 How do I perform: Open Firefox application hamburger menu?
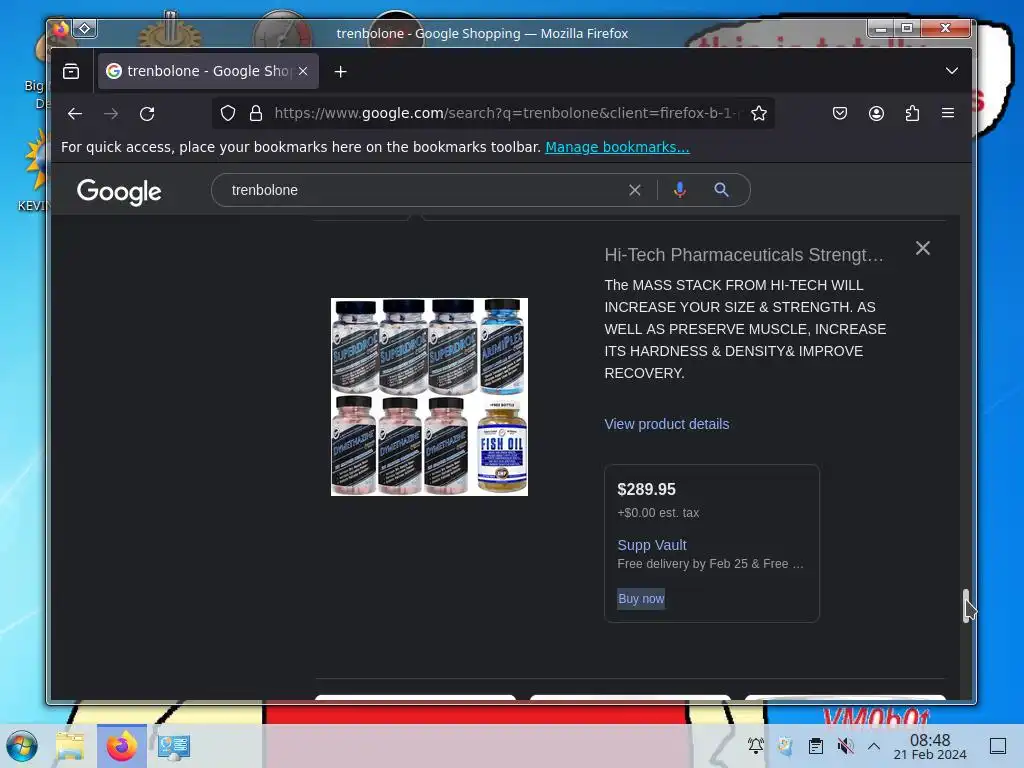click(x=948, y=114)
